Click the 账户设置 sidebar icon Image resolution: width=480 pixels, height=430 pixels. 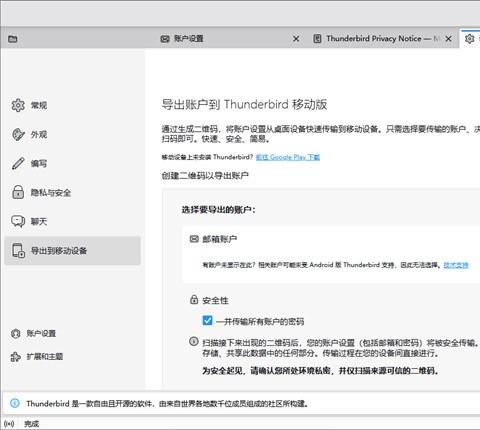[x=16, y=334]
